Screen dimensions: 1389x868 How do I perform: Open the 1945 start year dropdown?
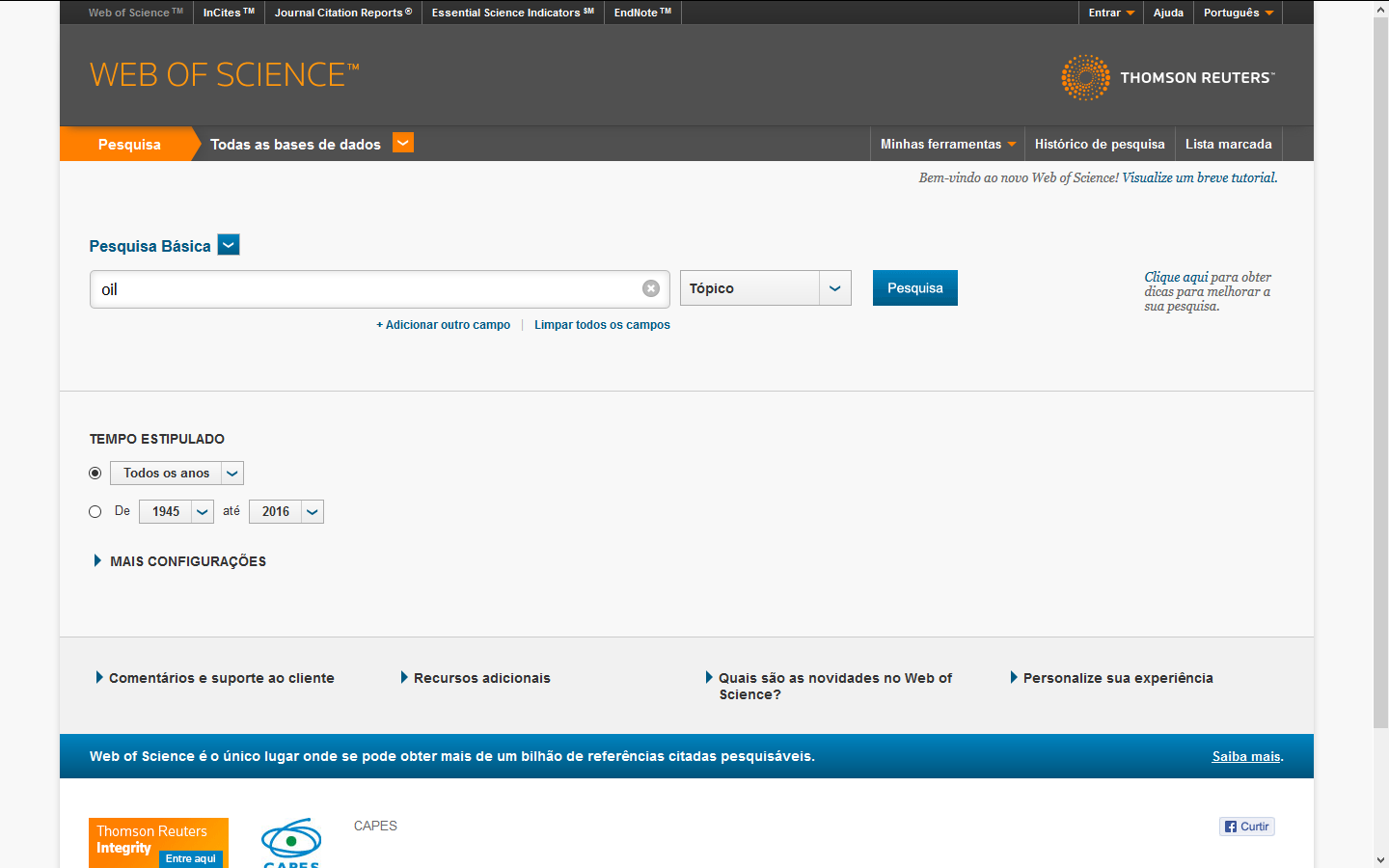click(177, 511)
